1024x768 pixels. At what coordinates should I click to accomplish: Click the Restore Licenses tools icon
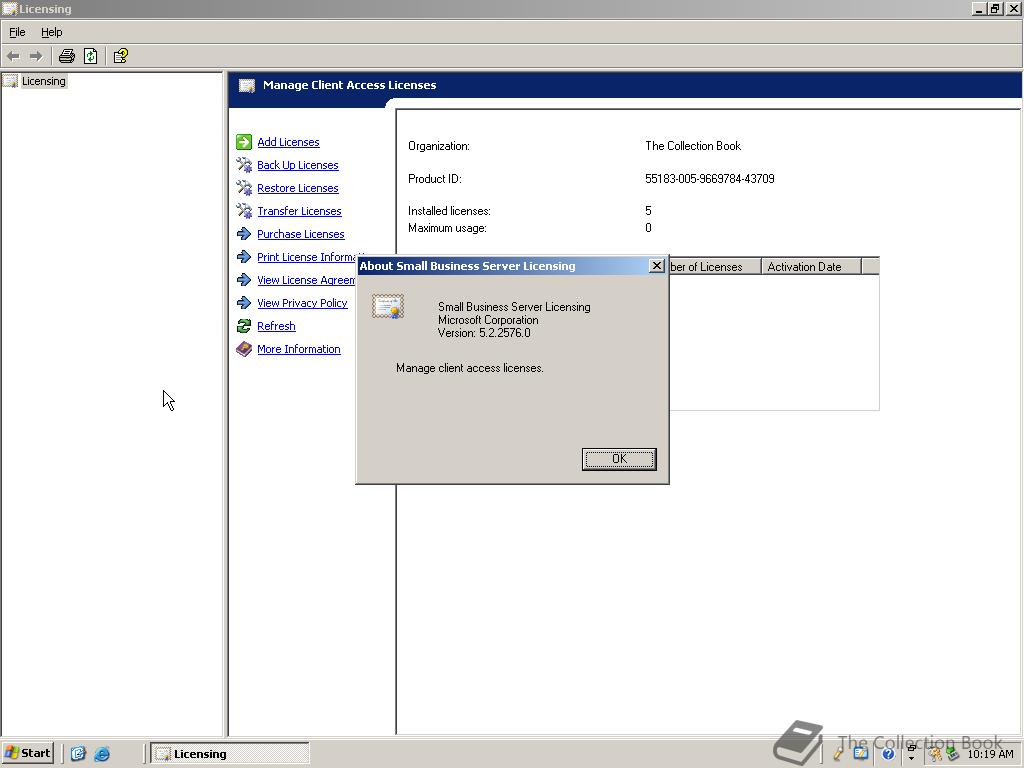244,187
